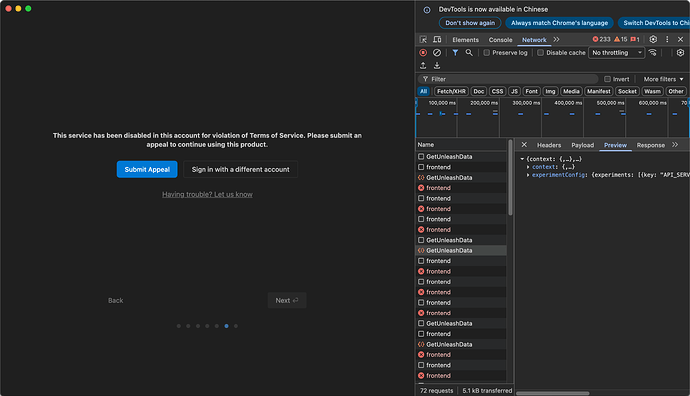Filter requests by Socket type
Viewport: 690px width, 396px height.
point(627,91)
